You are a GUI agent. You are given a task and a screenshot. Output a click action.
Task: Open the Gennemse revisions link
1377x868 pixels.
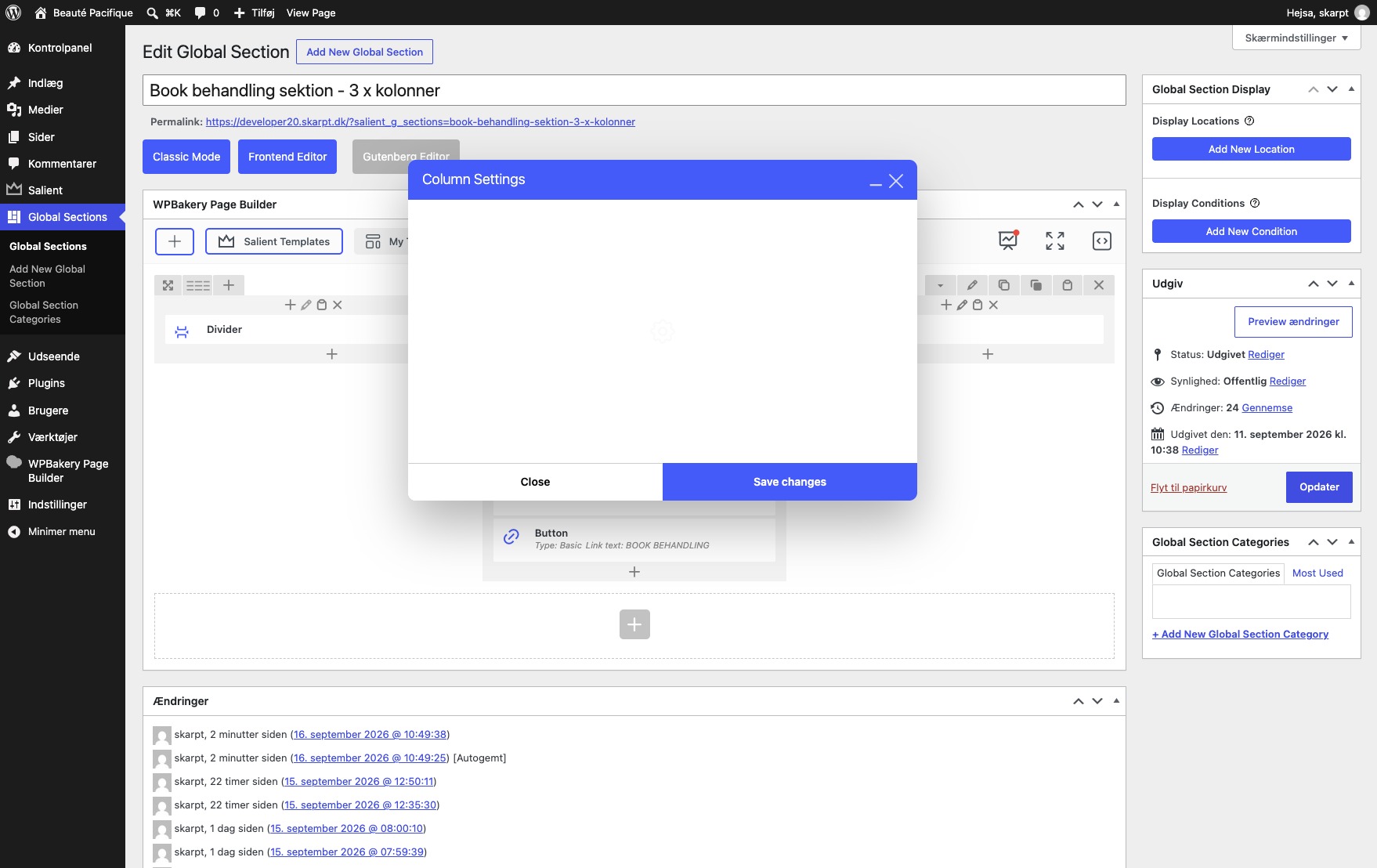click(1267, 407)
